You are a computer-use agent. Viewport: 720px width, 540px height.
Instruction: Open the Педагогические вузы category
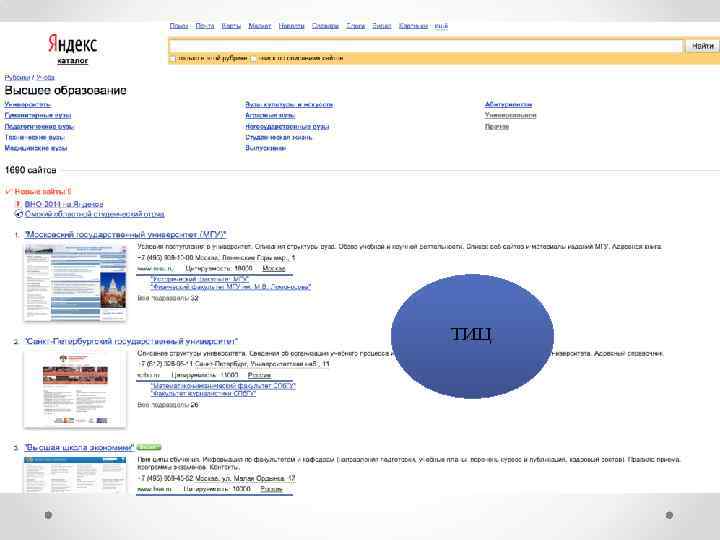(39, 126)
